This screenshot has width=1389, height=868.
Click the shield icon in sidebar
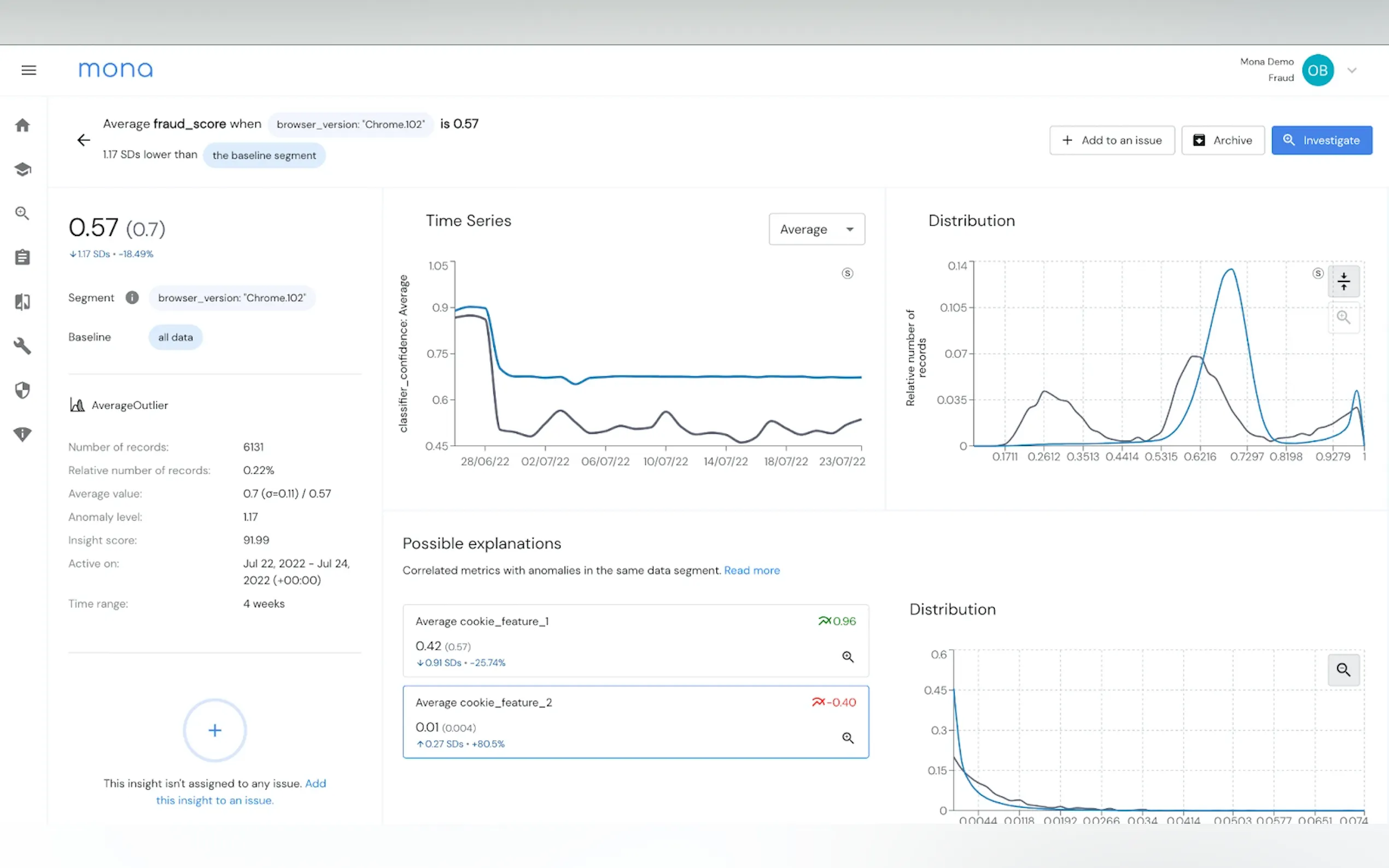(x=22, y=390)
